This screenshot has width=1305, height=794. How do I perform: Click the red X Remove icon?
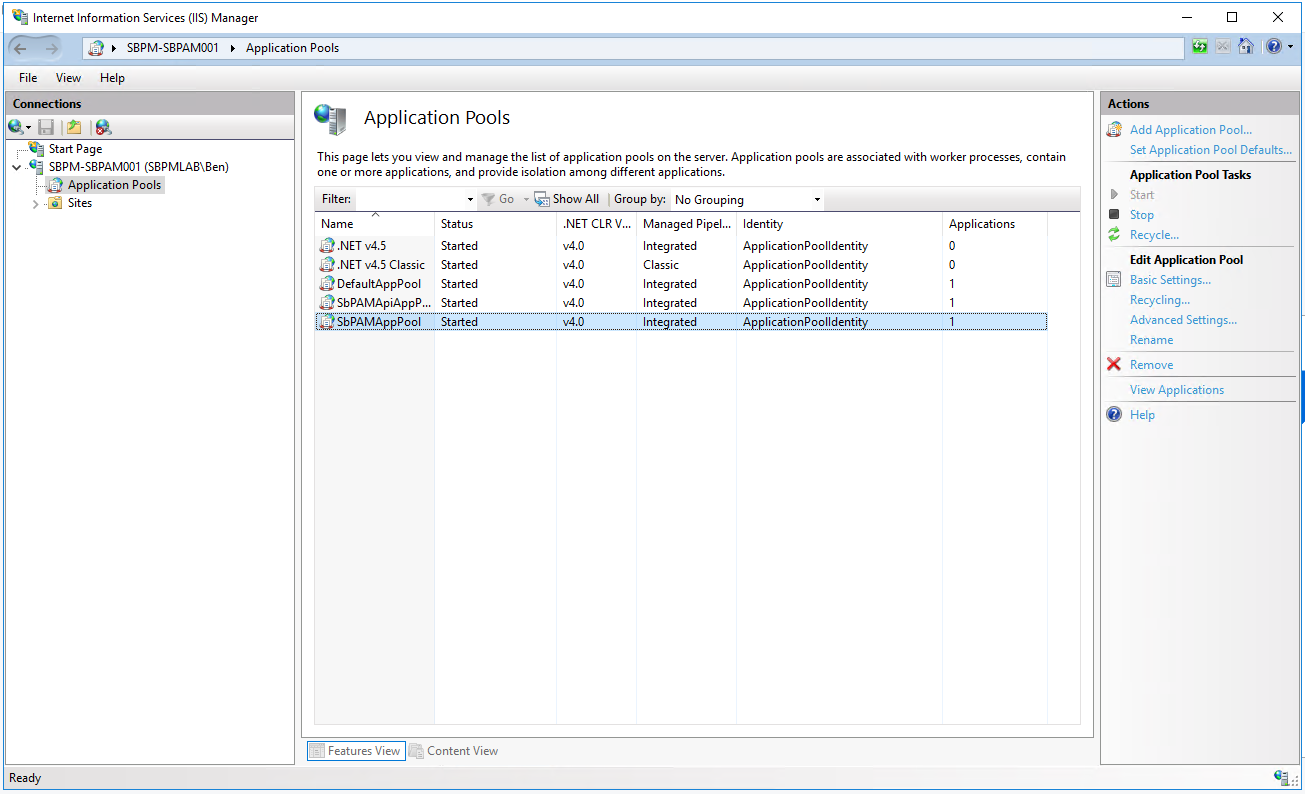click(1114, 365)
